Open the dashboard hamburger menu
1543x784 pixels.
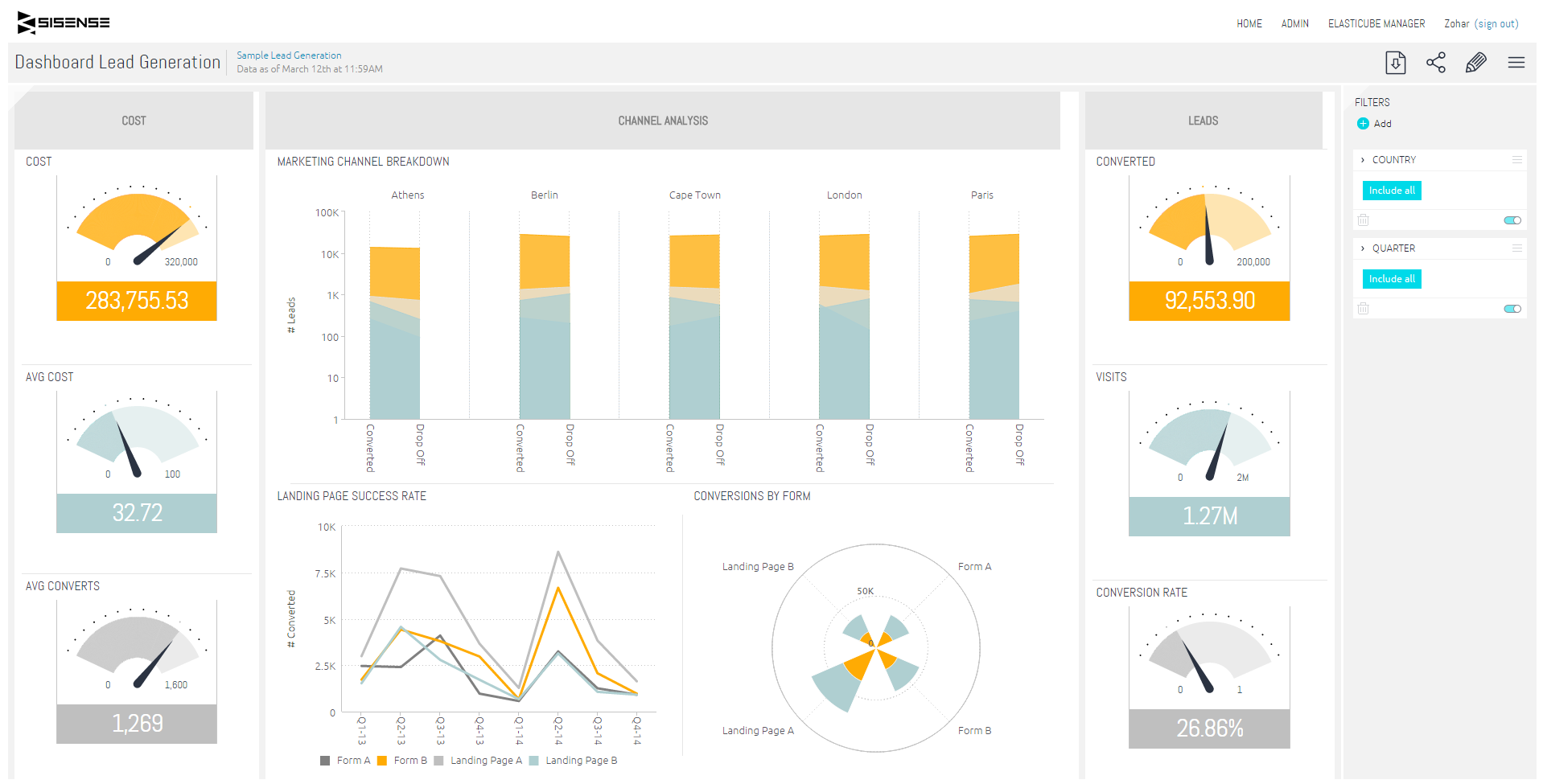(x=1516, y=63)
